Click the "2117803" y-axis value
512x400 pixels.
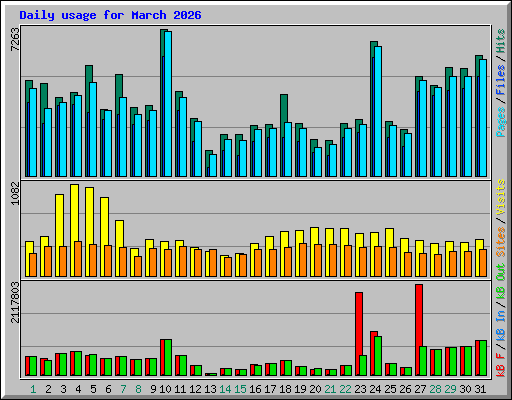(15, 302)
